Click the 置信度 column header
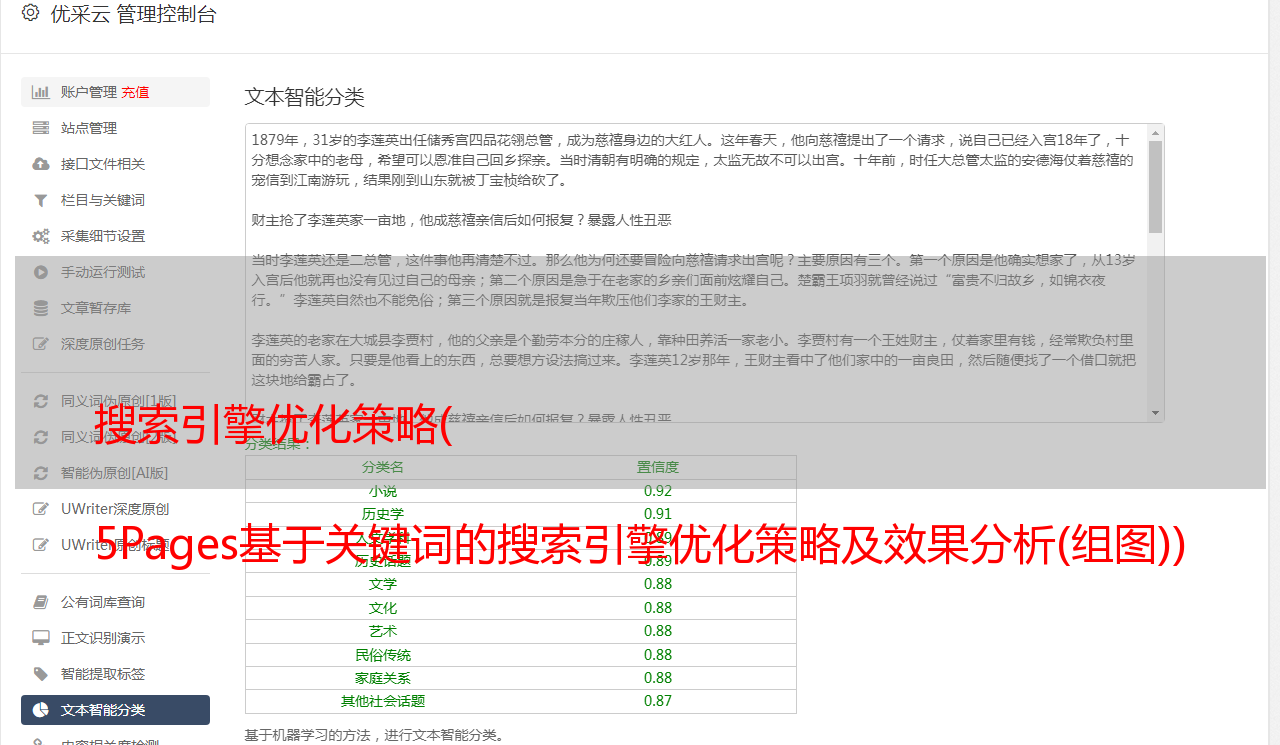 click(658, 467)
